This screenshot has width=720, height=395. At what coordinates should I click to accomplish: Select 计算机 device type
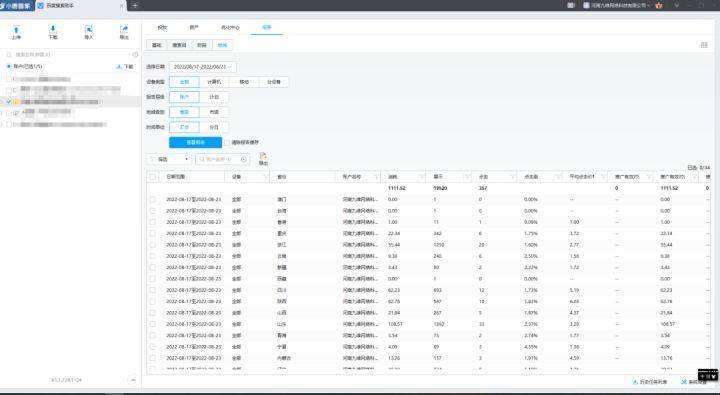coord(214,82)
